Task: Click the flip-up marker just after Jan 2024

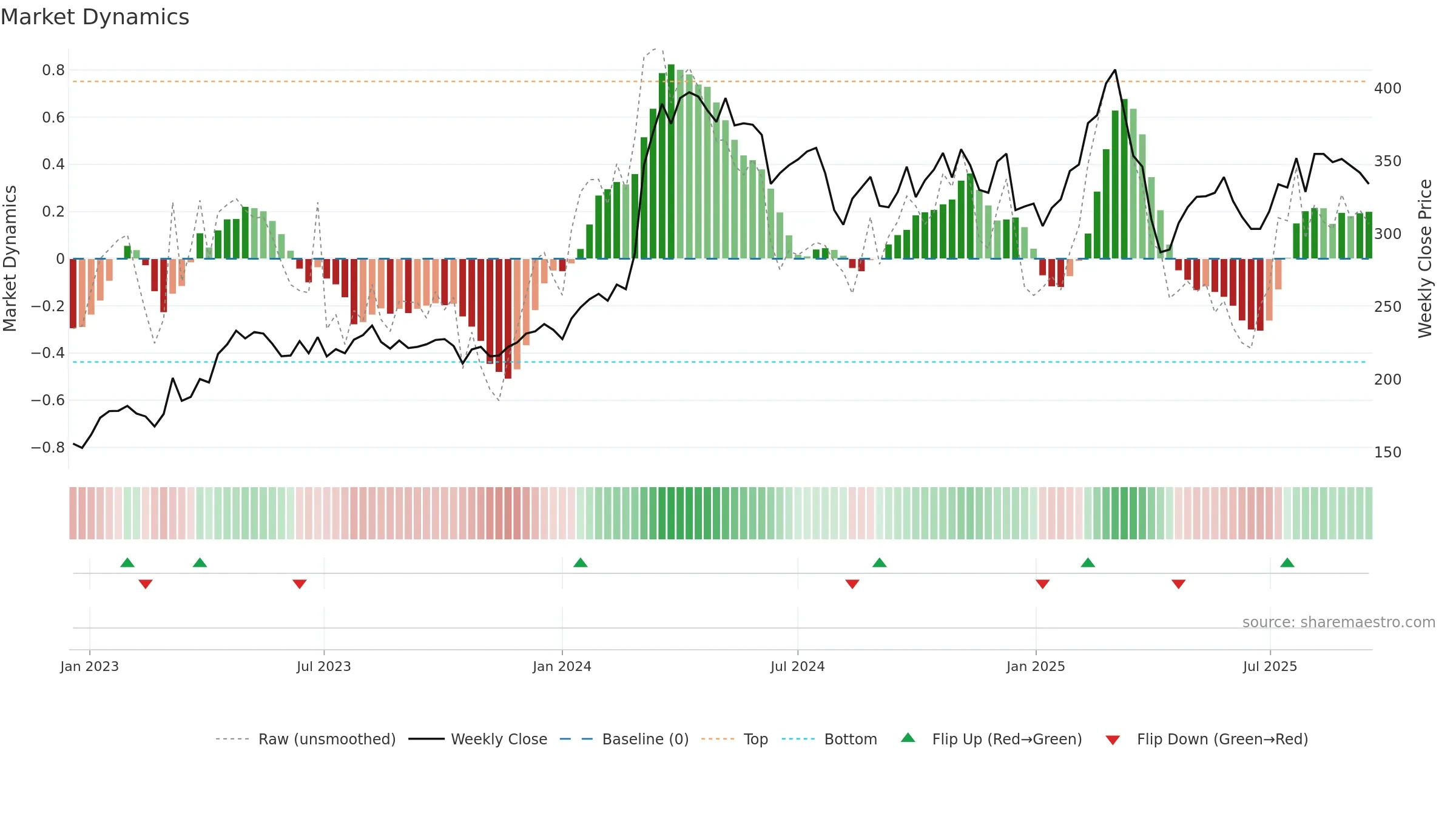Action: click(581, 562)
